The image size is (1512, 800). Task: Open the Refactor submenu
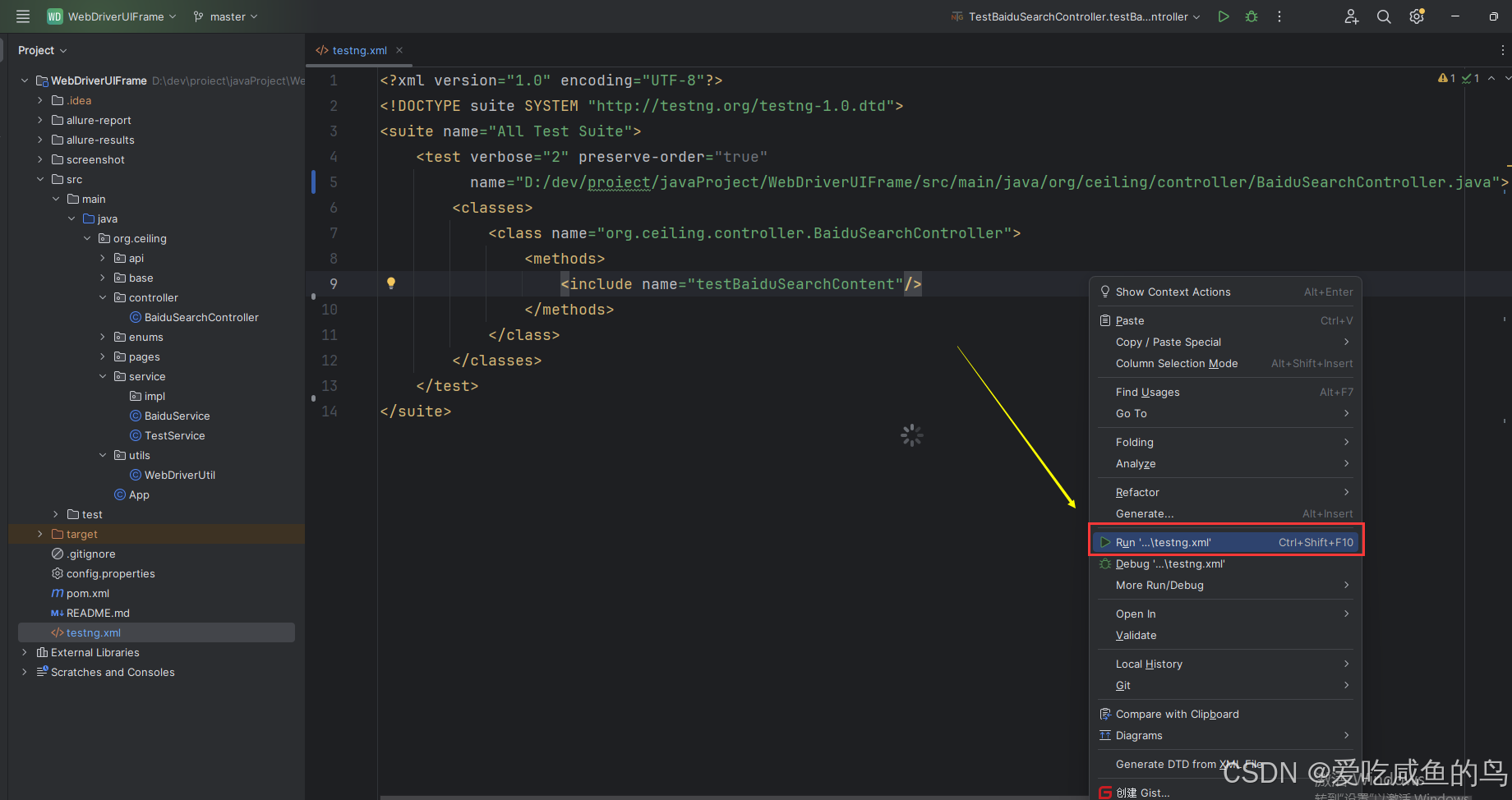tap(1225, 492)
